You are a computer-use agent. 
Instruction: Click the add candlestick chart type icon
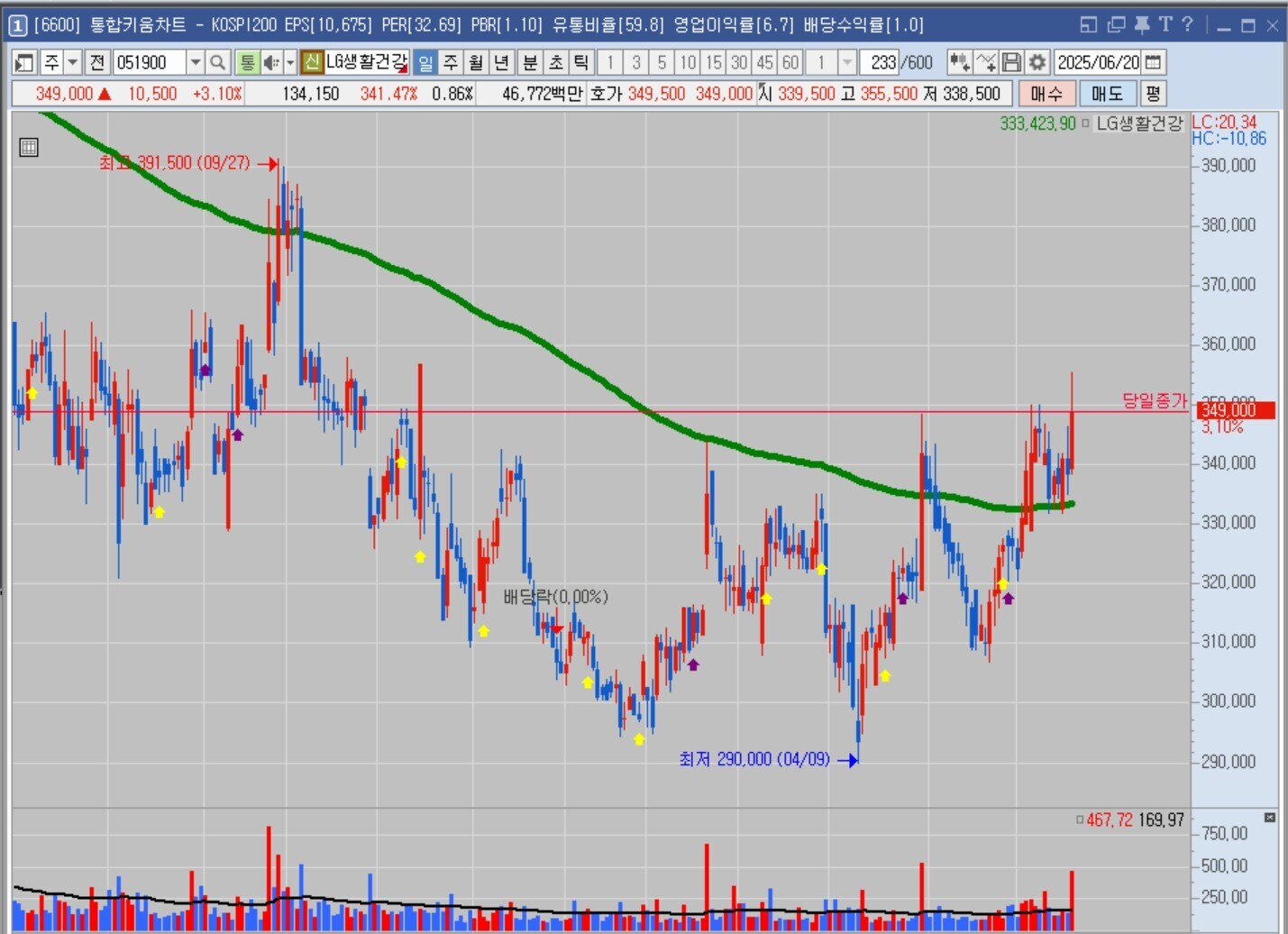pos(959,62)
